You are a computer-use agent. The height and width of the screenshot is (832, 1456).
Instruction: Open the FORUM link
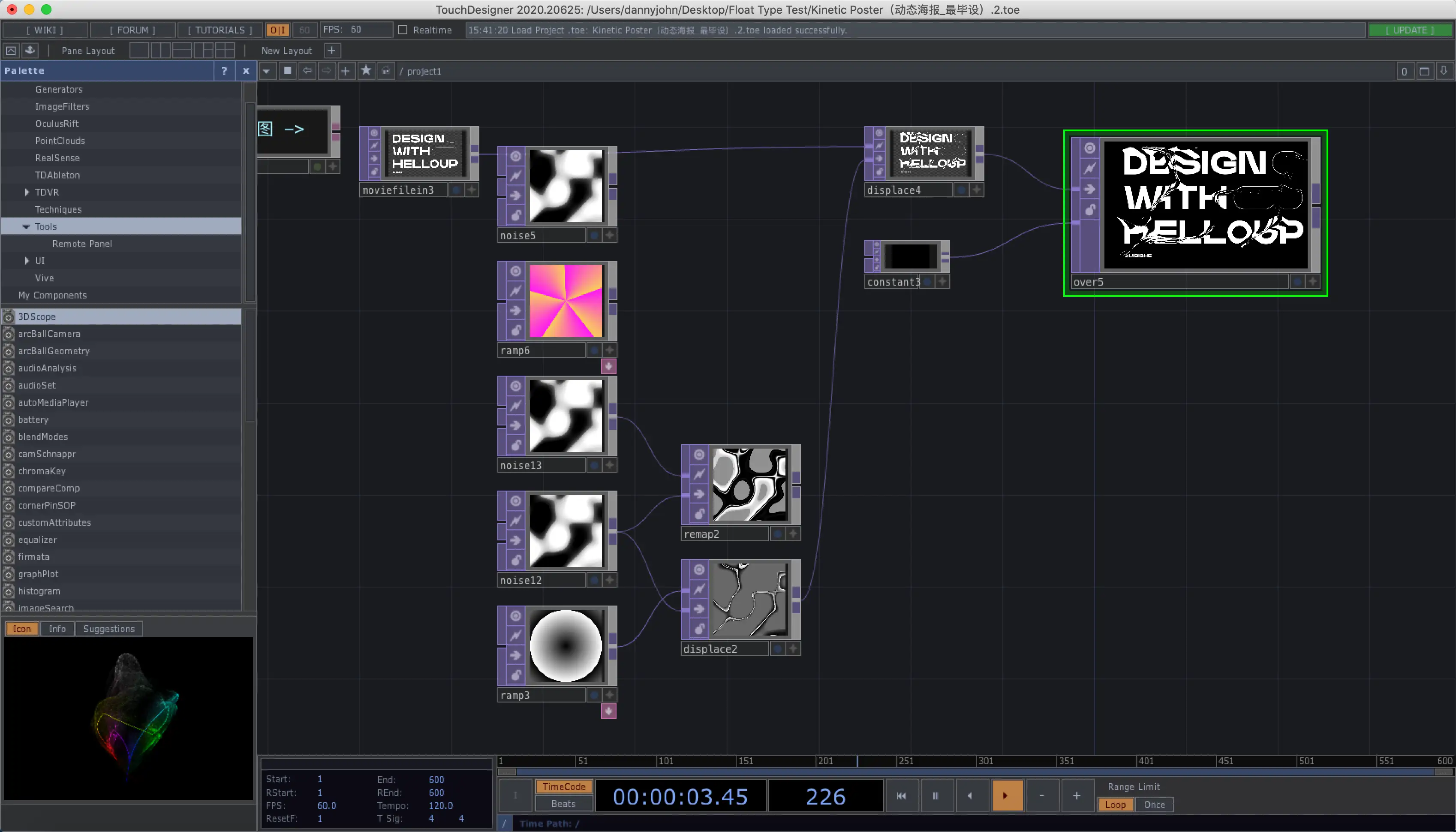tap(132, 30)
